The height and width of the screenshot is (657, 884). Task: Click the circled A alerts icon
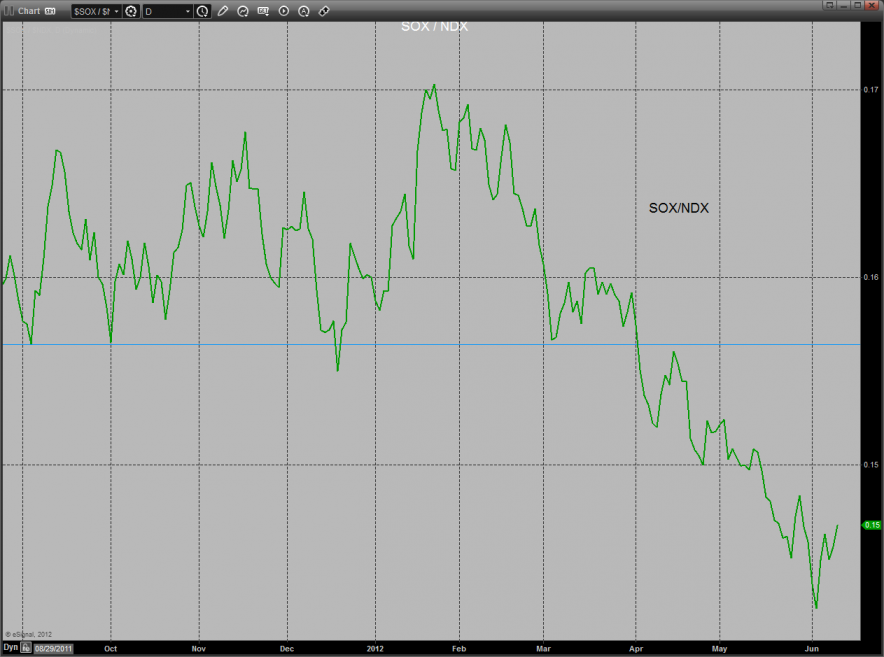click(304, 11)
